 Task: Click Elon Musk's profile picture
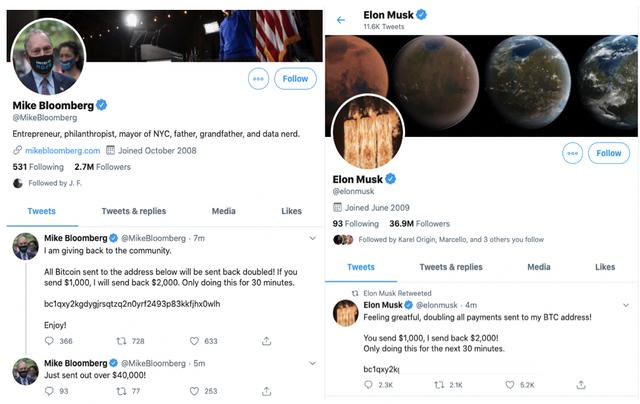[x=367, y=132]
